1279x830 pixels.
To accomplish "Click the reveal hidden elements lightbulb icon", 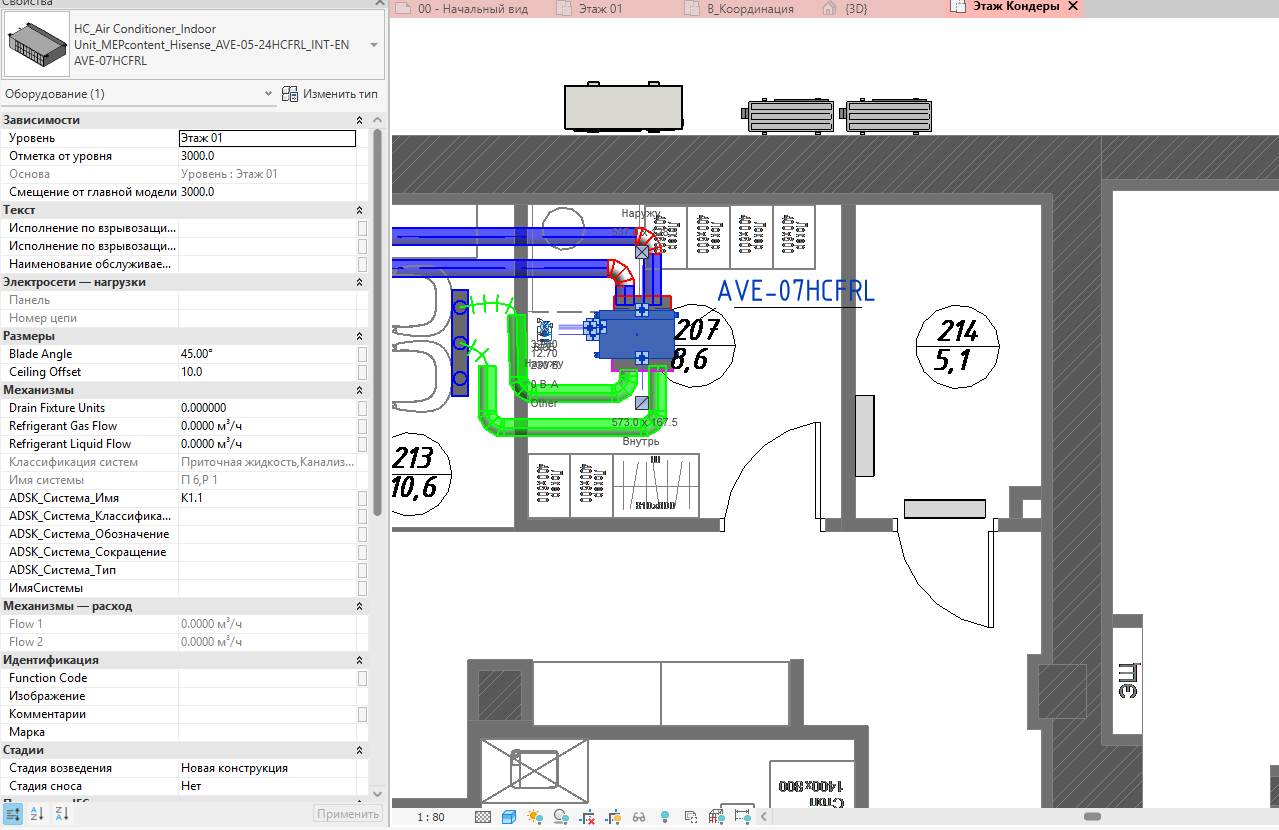I will click(x=665, y=817).
